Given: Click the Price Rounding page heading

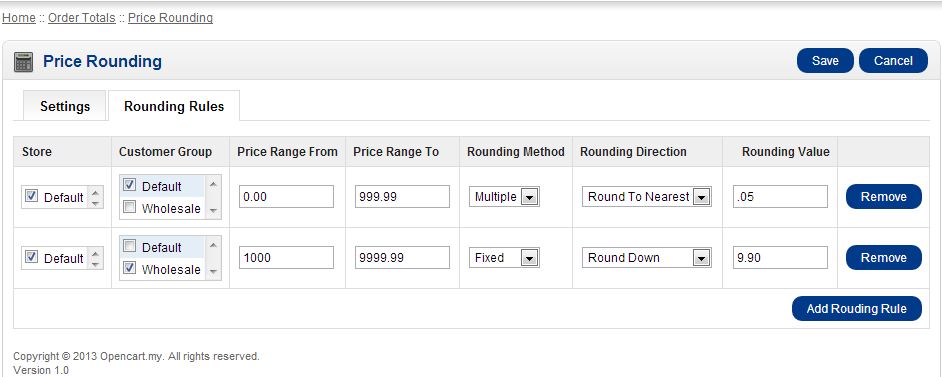Looking at the screenshot, I should [102, 61].
